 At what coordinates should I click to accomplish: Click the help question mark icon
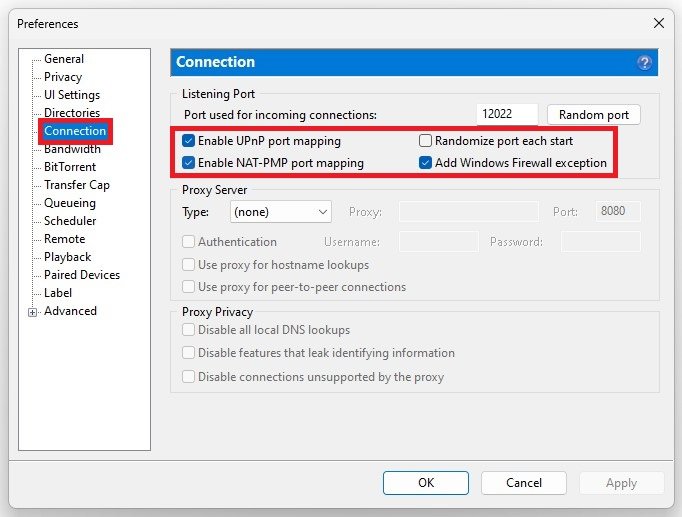(x=644, y=62)
